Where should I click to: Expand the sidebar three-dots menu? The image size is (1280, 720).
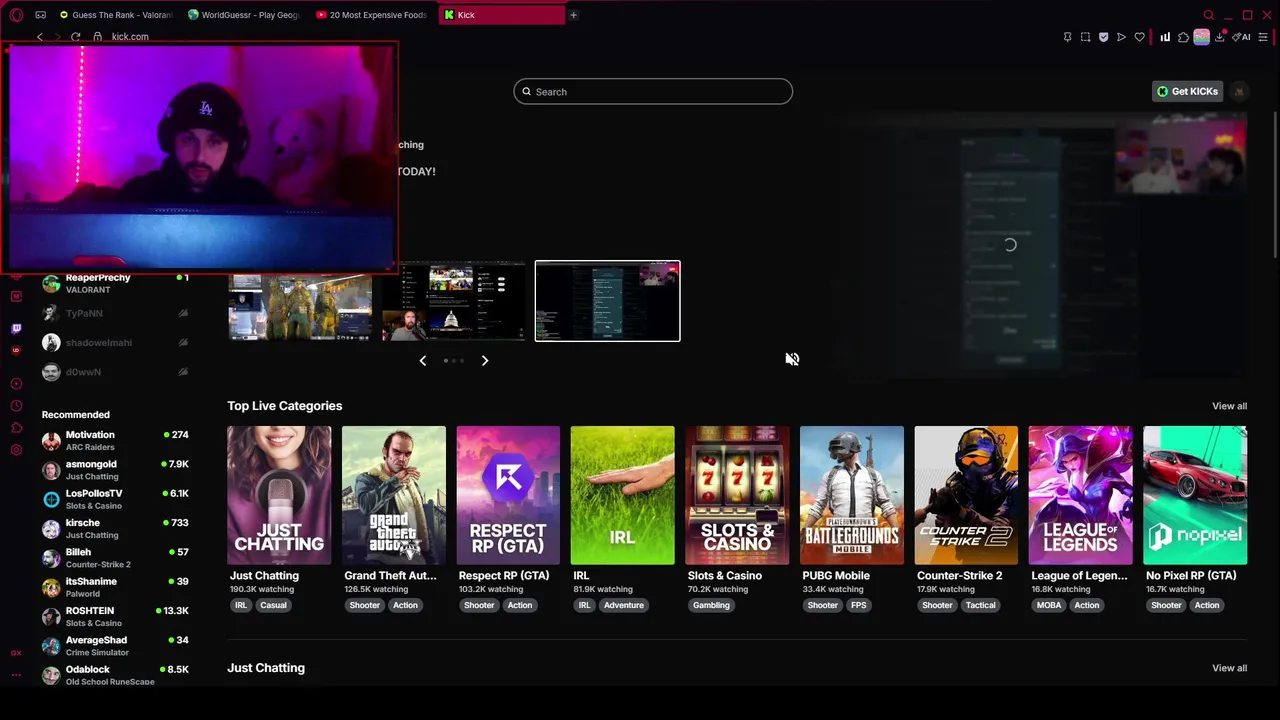point(16,675)
